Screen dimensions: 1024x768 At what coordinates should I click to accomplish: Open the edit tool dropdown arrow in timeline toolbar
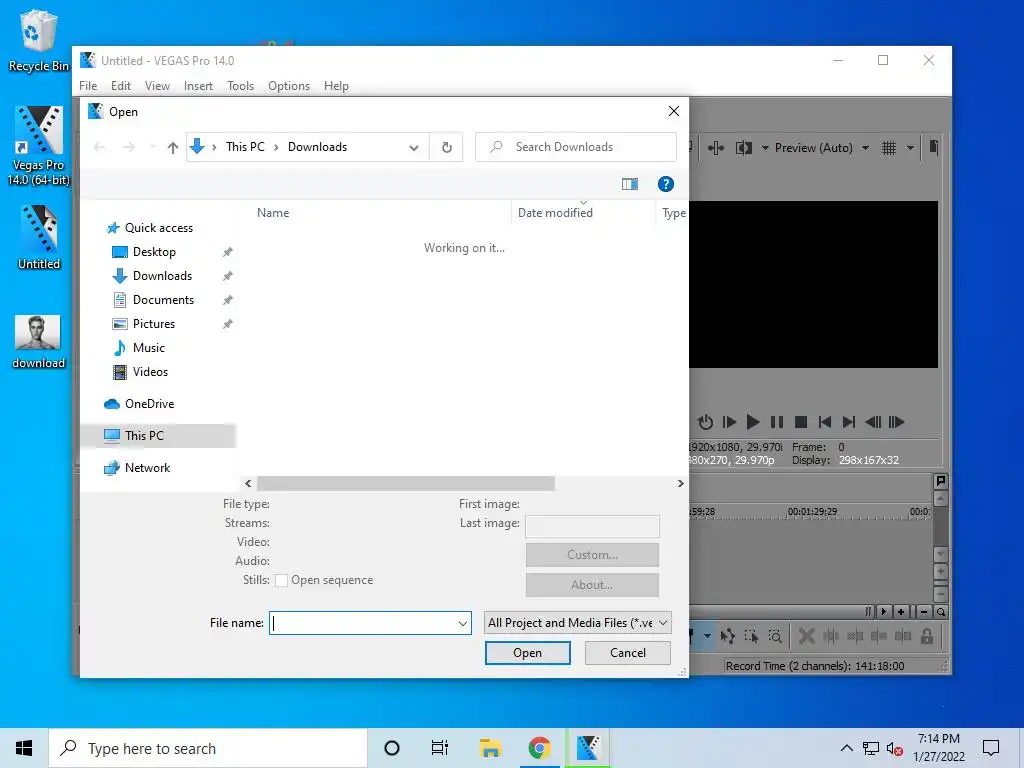pos(707,636)
